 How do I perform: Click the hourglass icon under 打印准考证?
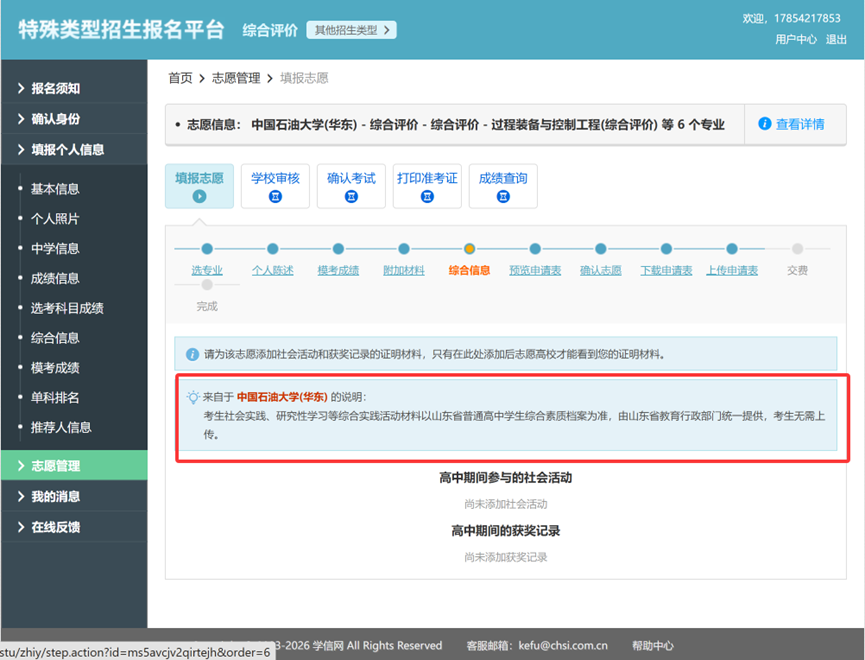pos(427,196)
